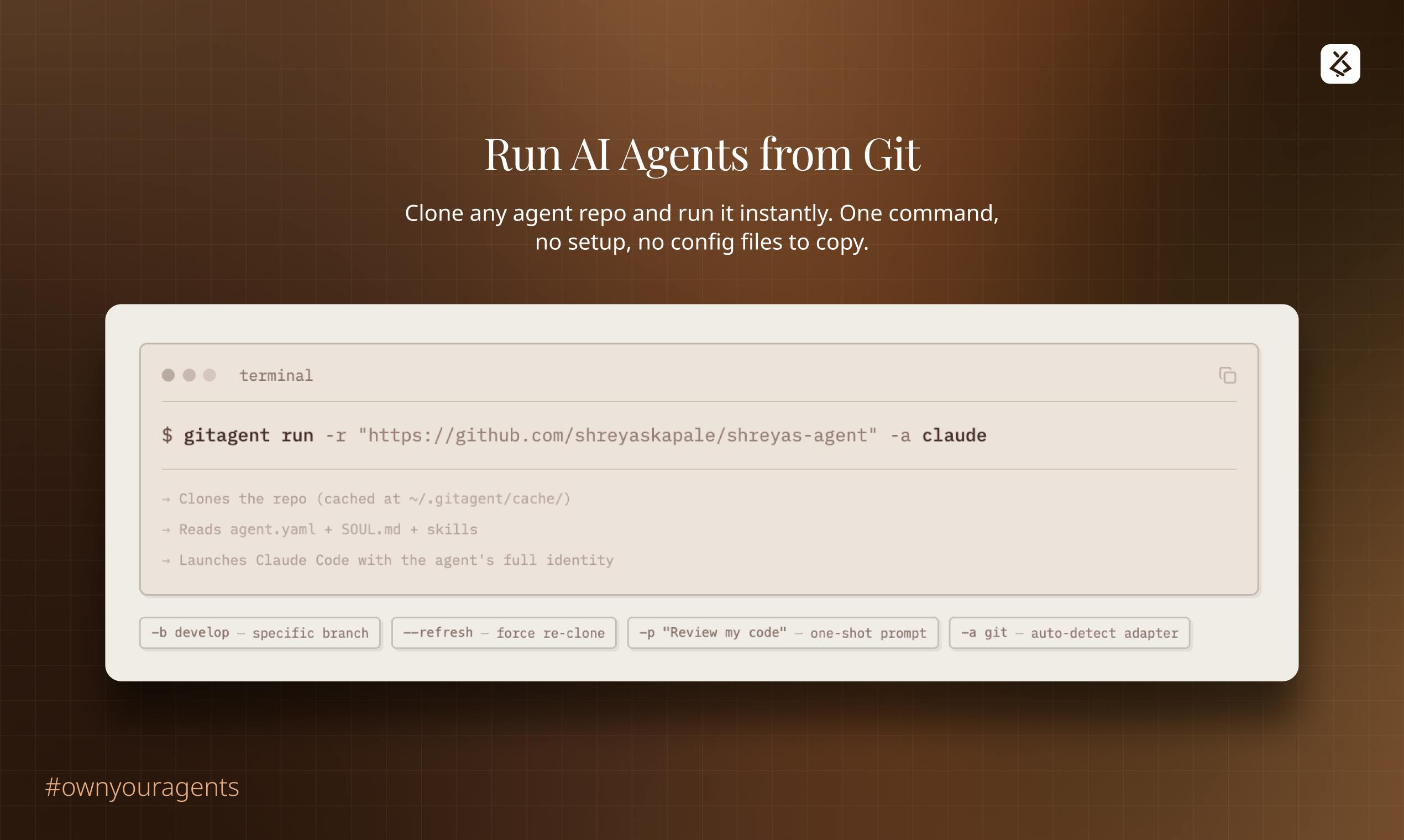Click the "Clone any agent repo" subtitle text
This screenshot has height=840, width=1404.
coord(702,227)
